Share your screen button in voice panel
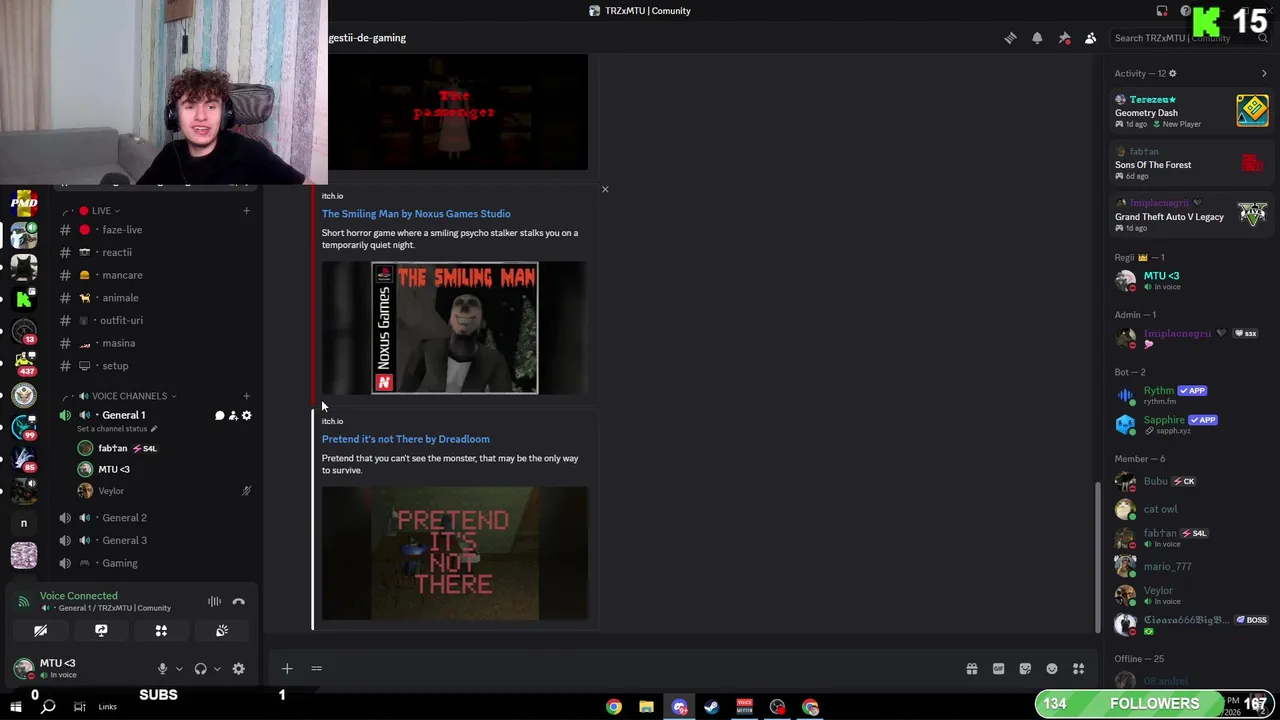This screenshot has width=1280, height=720. pyautogui.click(x=101, y=631)
